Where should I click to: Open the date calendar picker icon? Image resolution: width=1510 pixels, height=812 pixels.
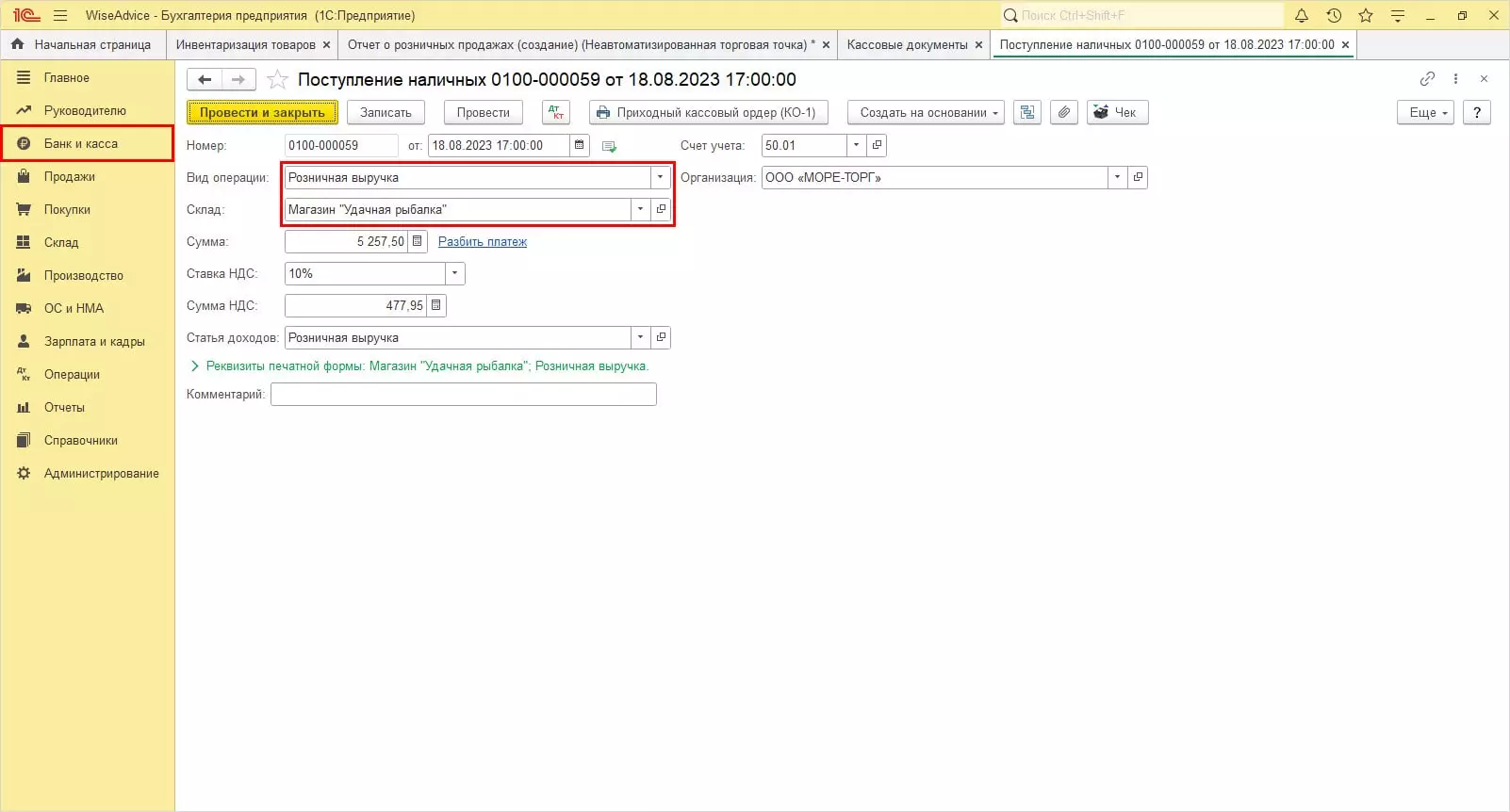coord(580,145)
